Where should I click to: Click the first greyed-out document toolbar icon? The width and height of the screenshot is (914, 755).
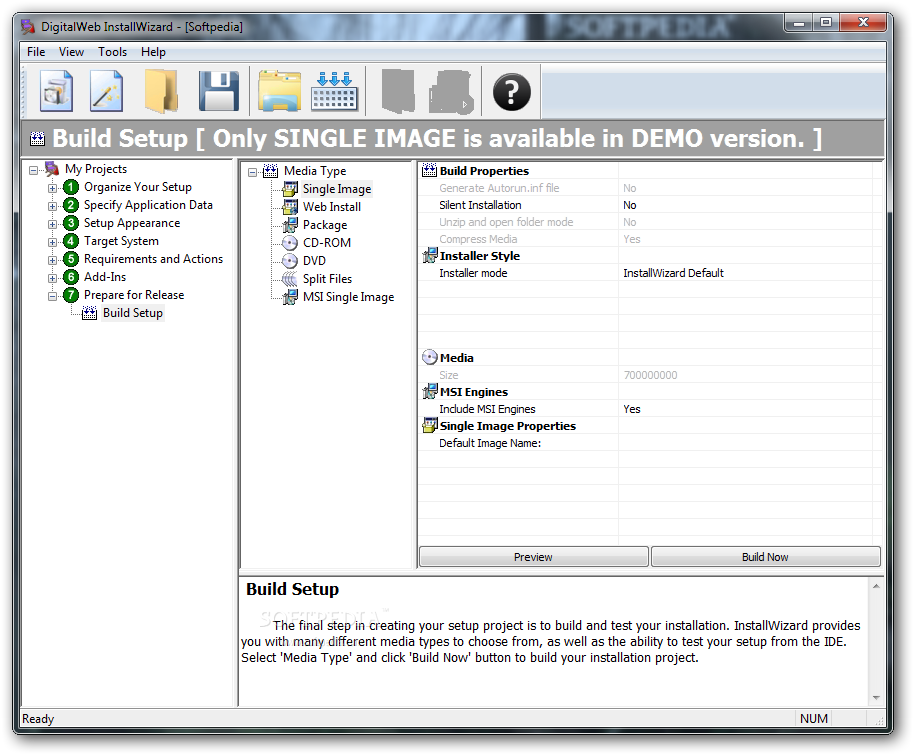click(398, 91)
